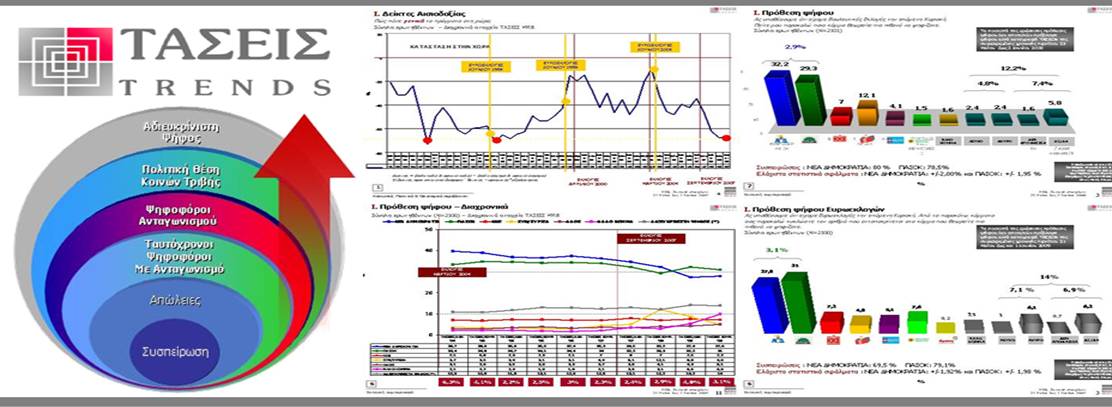The image size is (1112, 407).
Task: Click the bright green bar in Ευρωεκλογών chart
Action: (917, 322)
